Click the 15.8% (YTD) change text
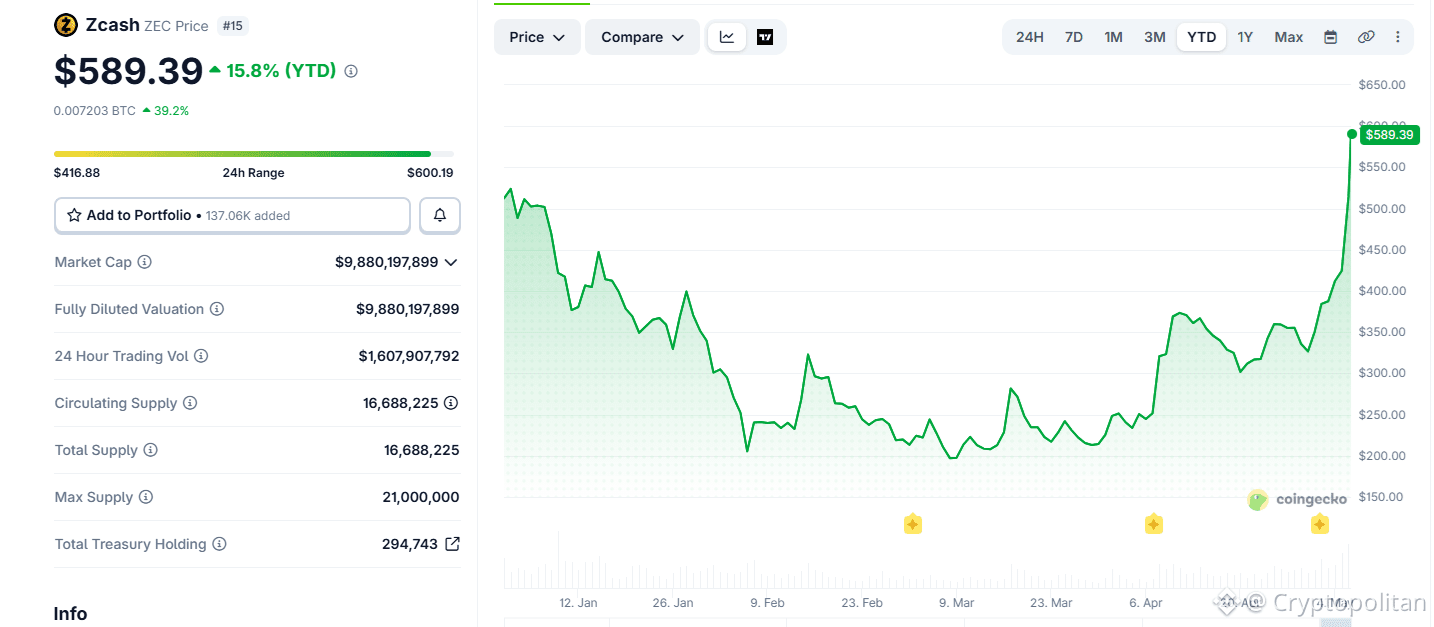Viewport: 1434px width, 627px height. pyautogui.click(x=281, y=71)
